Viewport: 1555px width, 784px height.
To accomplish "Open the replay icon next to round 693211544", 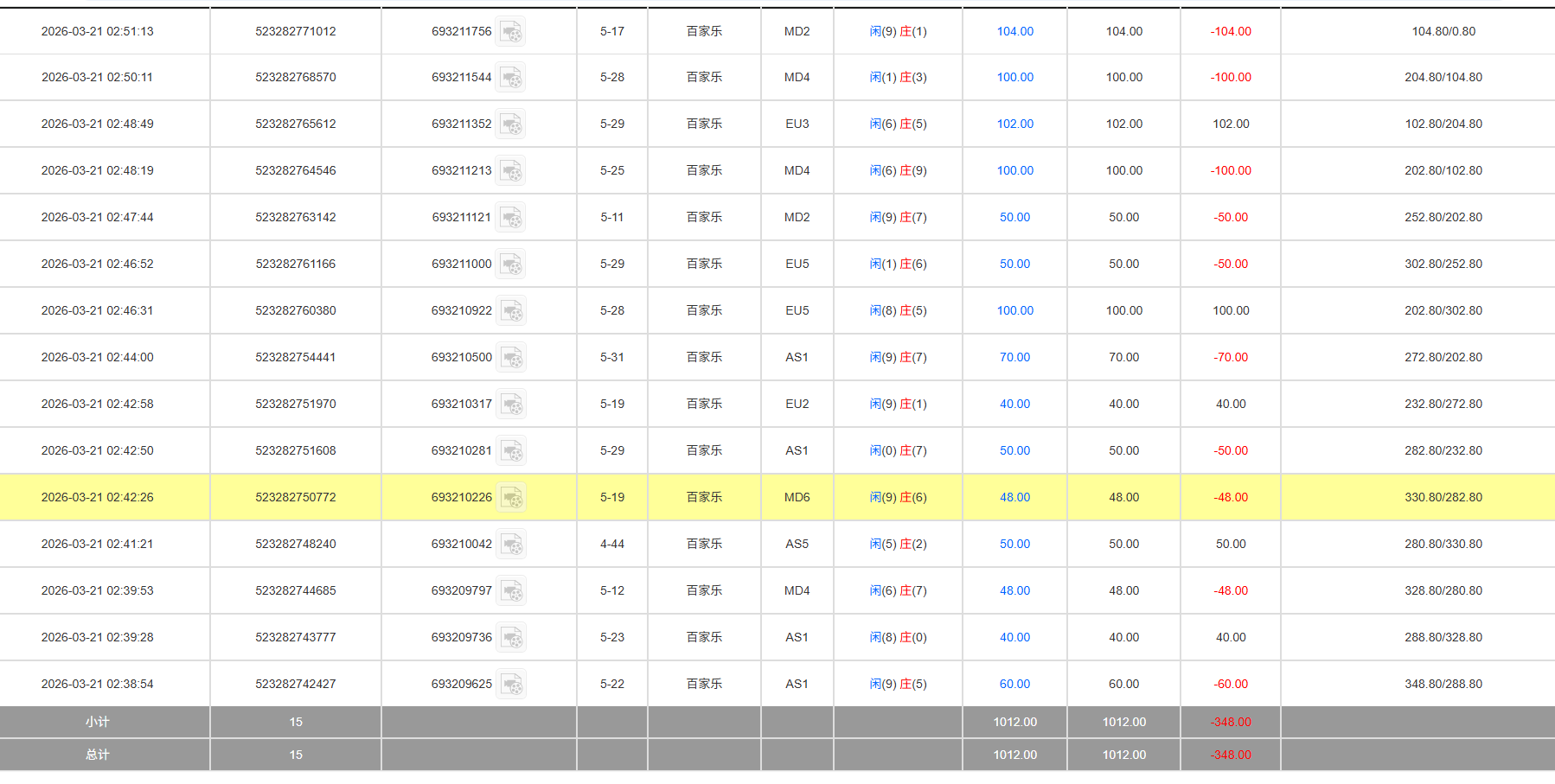I will (x=511, y=78).
